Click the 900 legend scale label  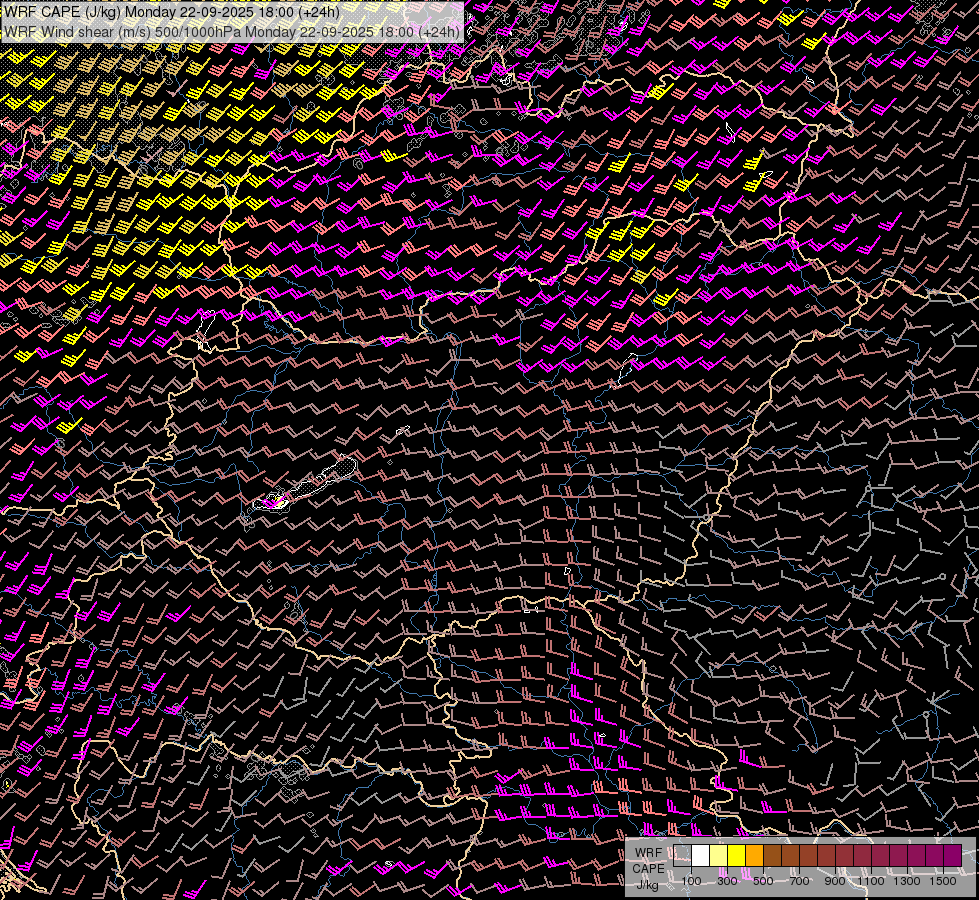coord(835,881)
